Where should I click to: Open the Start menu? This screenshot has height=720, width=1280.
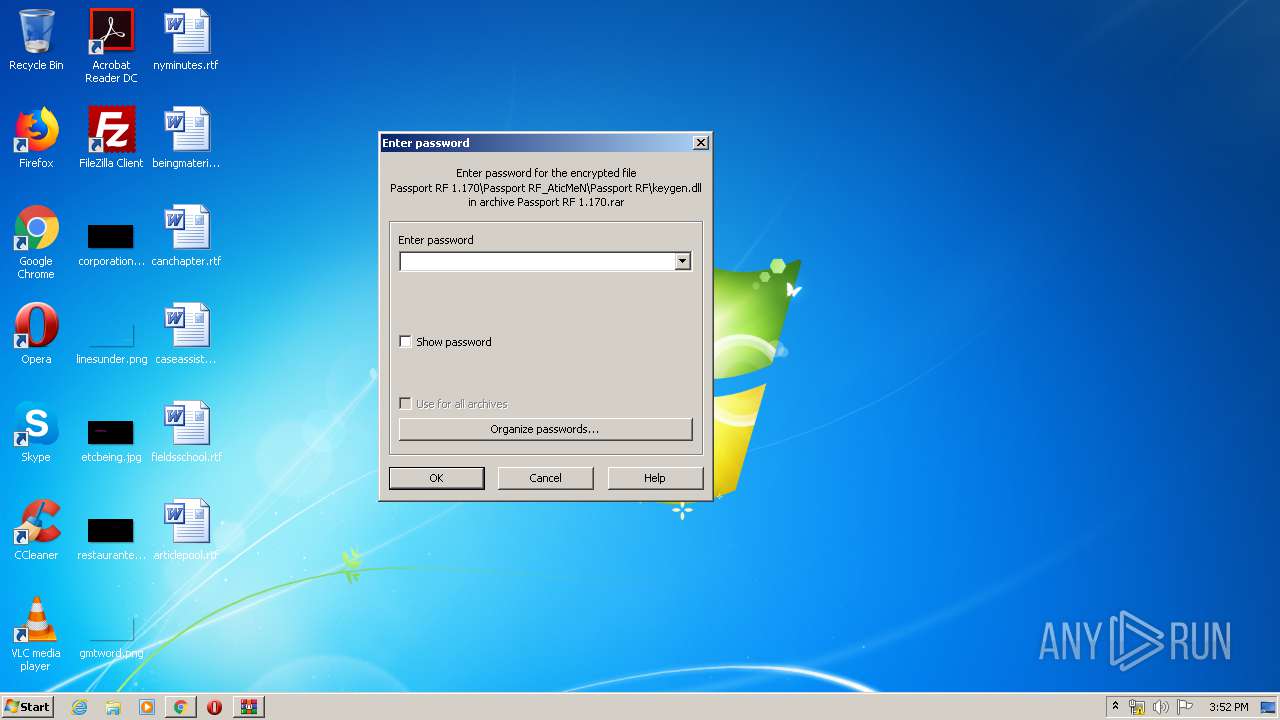coord(27,707)
